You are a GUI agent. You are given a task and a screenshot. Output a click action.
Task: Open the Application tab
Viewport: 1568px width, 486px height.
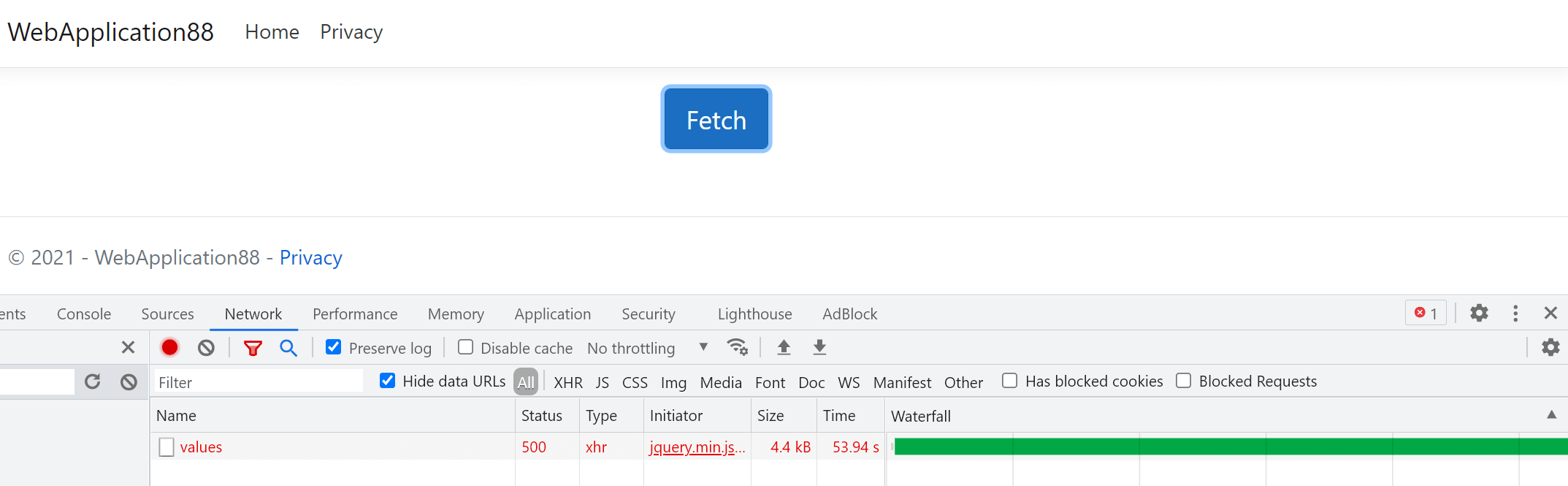(553, 314)
